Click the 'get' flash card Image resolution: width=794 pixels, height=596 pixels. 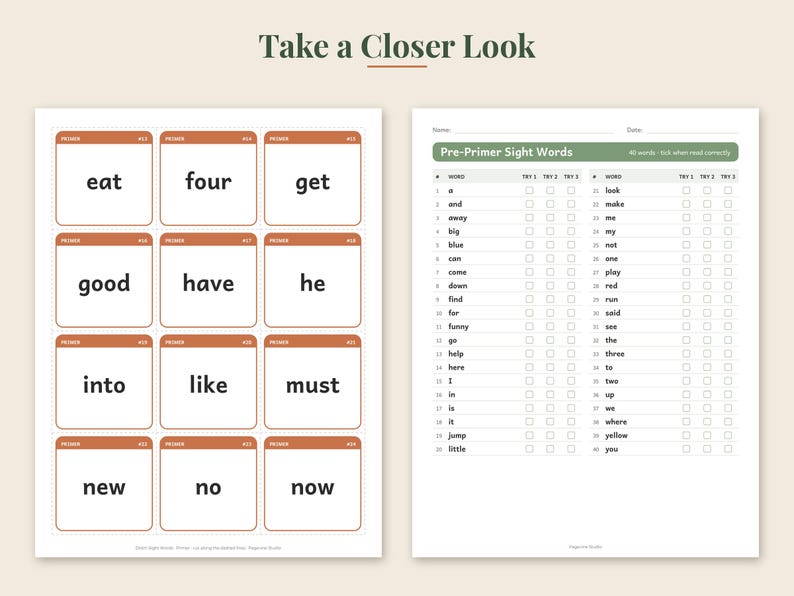click(x=312, y=178)
